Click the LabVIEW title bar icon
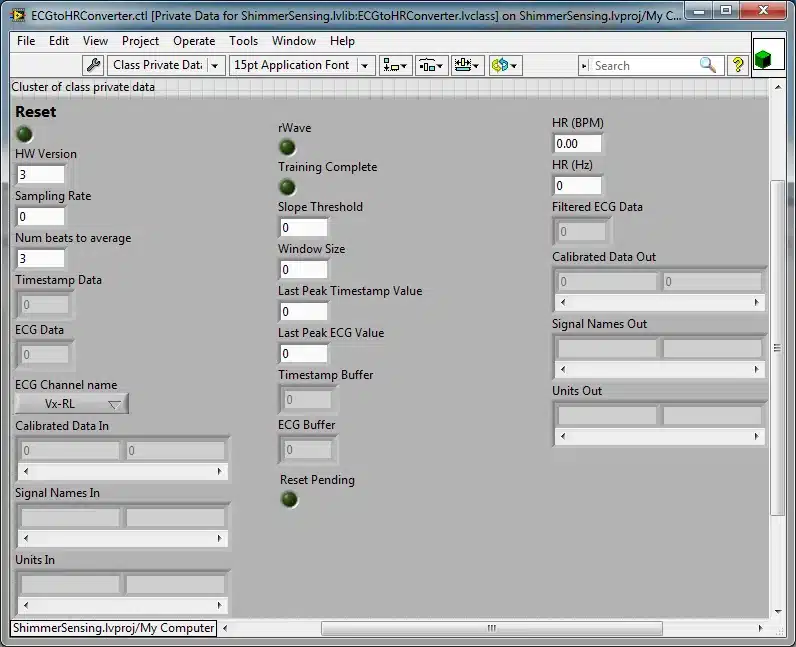Image resolution: width=796 pixels, height=647 pixels. (x=18, y=15)
